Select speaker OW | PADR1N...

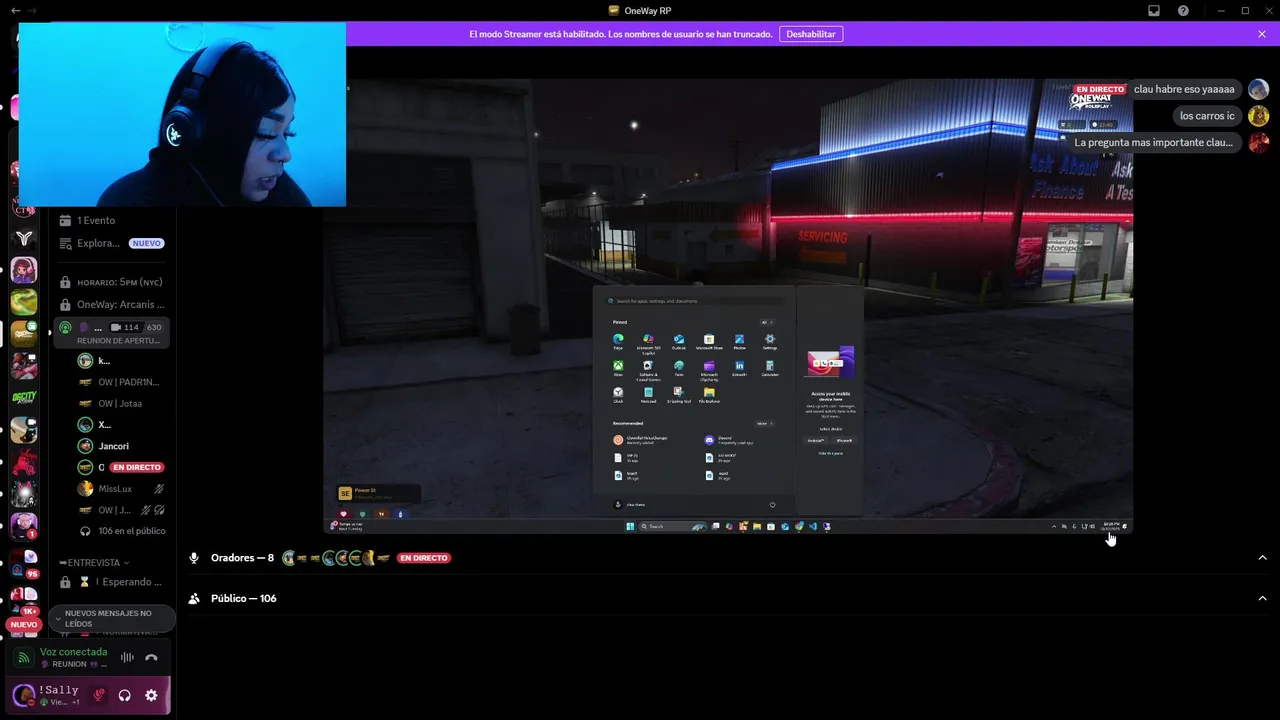(121, 382)
